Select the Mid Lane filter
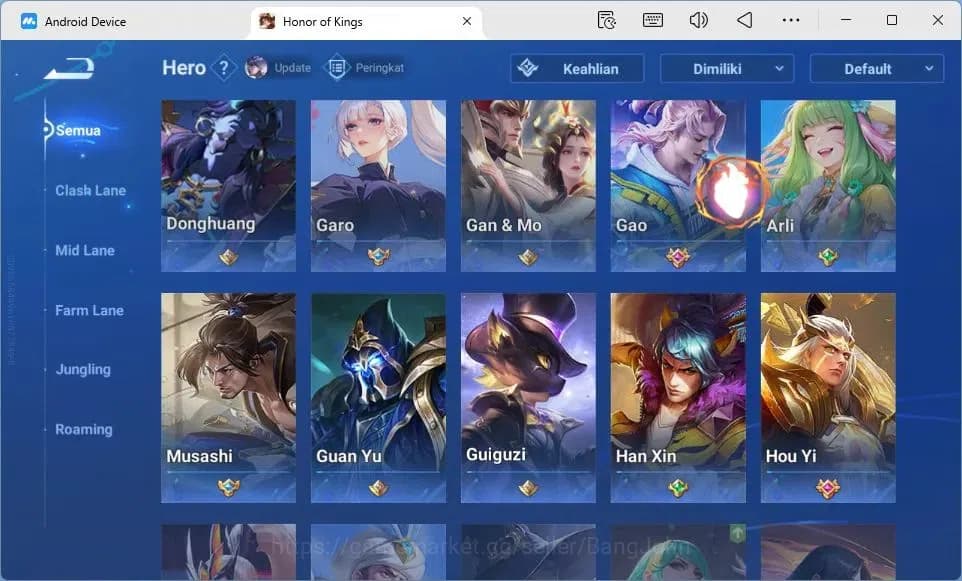This screenshot has width=962, height=581. [85, 250]
